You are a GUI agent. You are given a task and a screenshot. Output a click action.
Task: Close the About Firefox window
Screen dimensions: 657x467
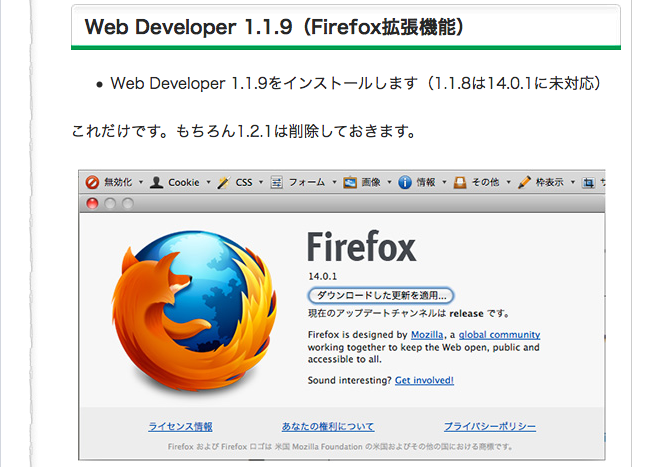pos(92,204)
